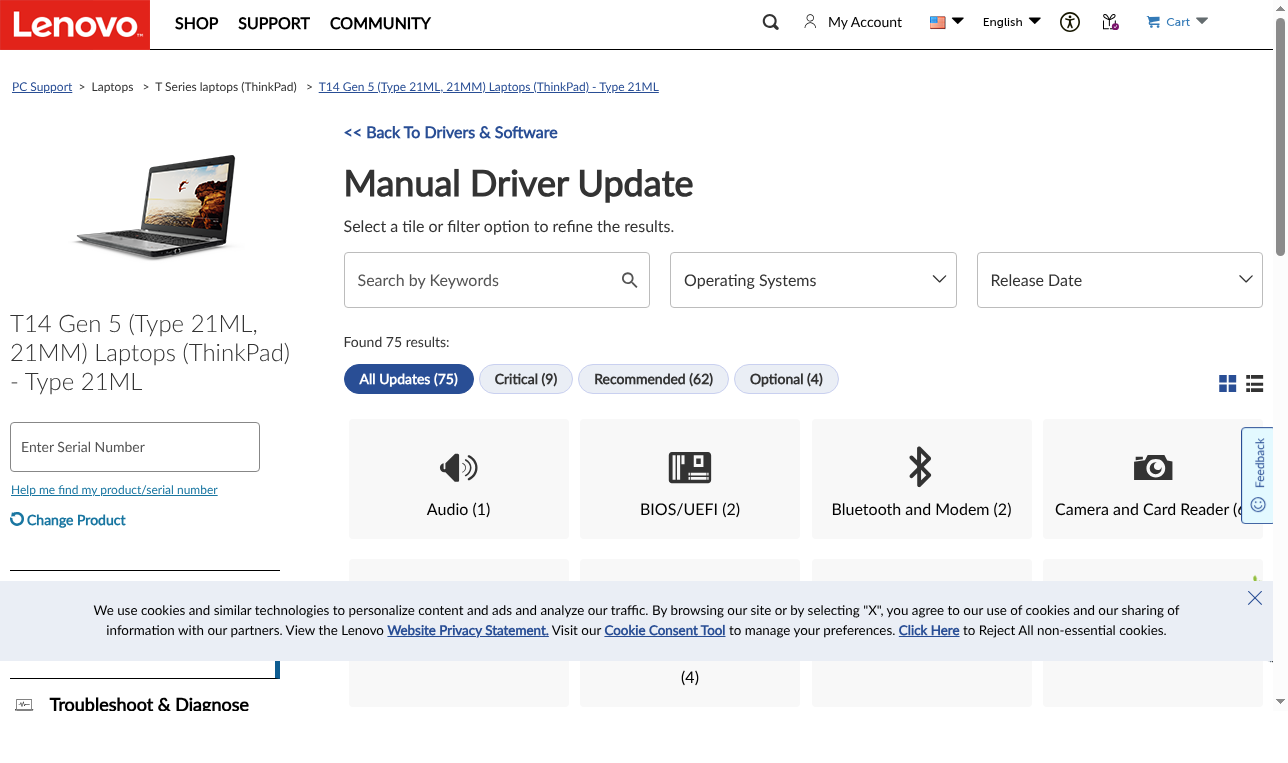Click the Feedback smiley icon
The height and width of the screenshot is (763, 1288).
coord(1258,505)
